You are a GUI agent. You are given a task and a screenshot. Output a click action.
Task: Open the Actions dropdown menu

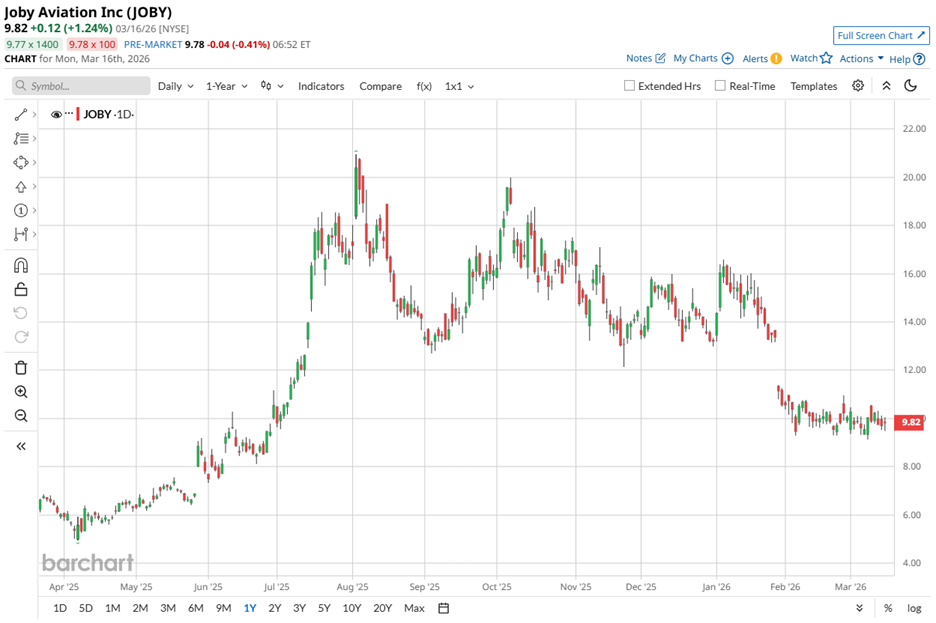click(861, 58)
